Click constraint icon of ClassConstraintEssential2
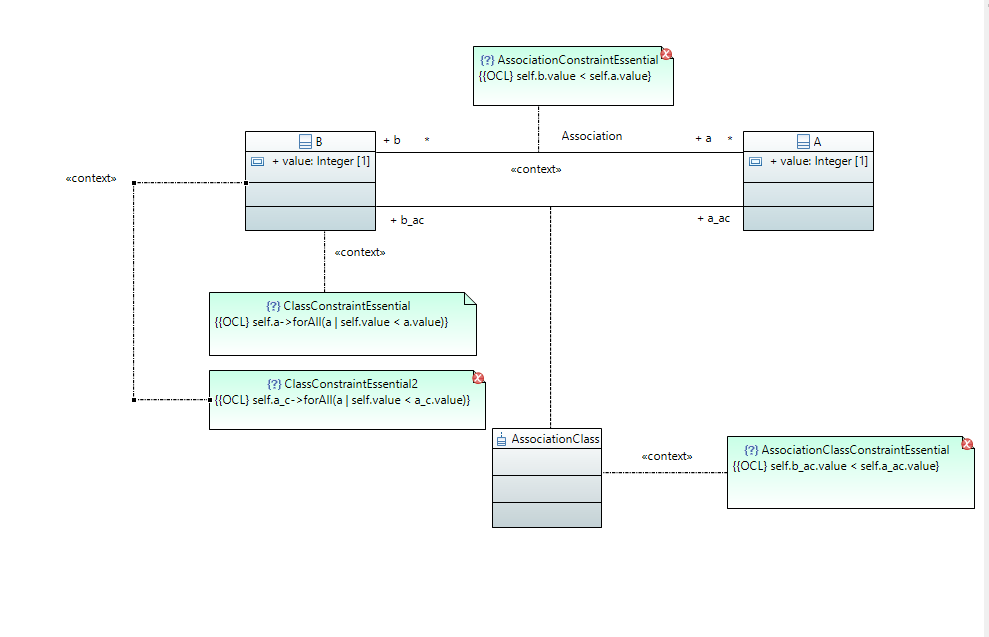 274,384
